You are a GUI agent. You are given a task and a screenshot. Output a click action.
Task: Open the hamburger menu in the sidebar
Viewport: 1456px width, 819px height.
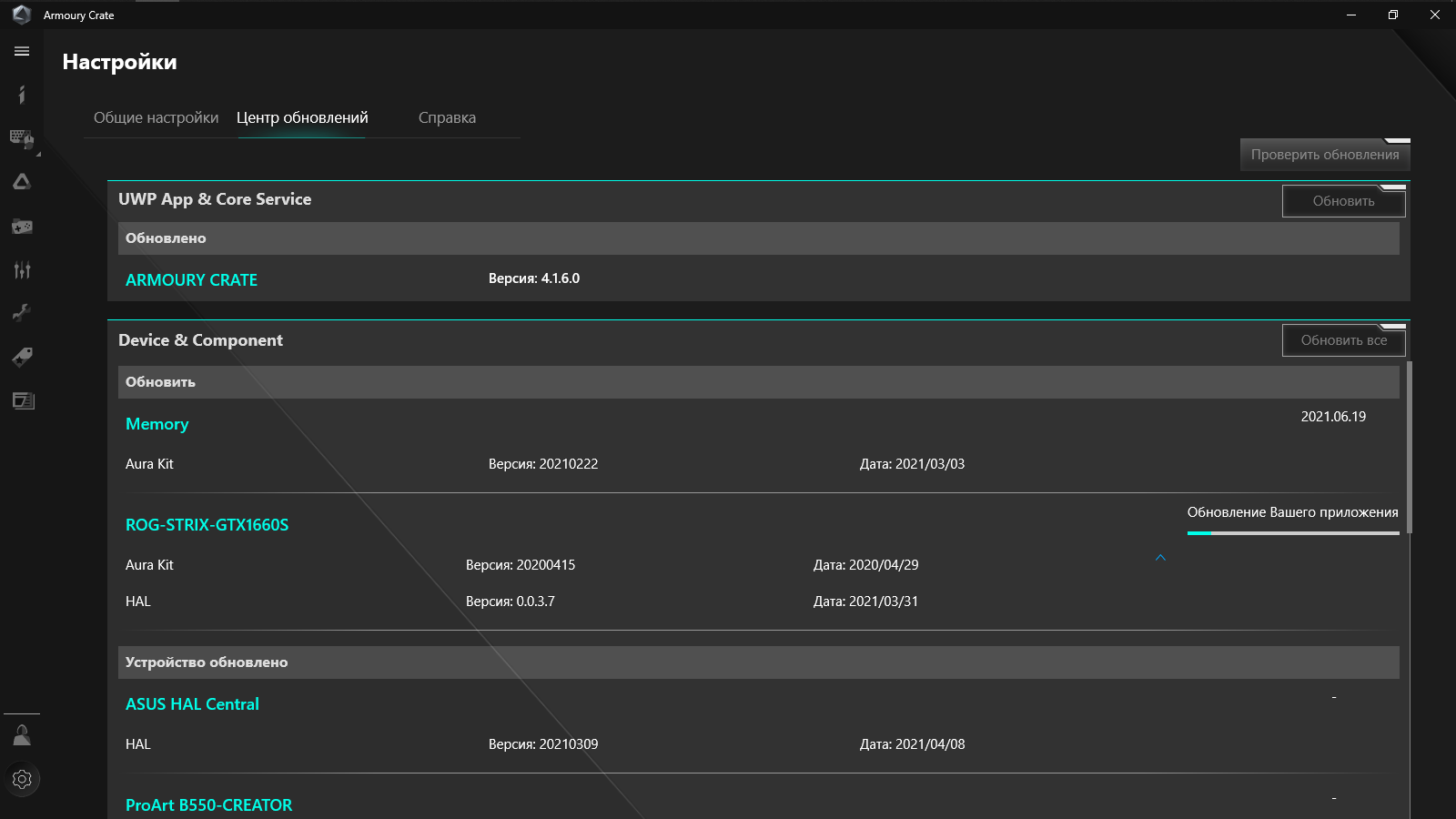pos(22,52)
